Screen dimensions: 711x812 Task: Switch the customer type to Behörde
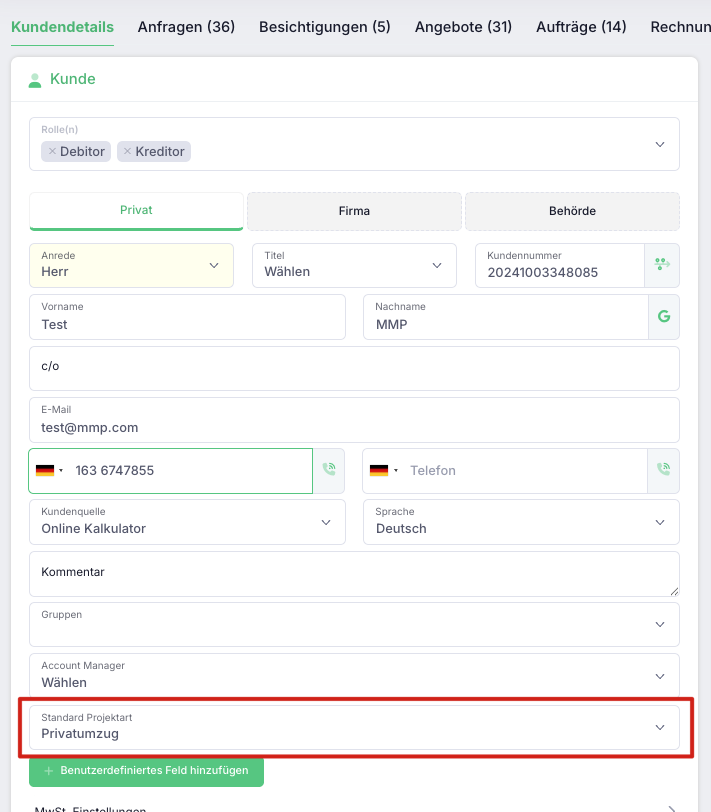click(x=572, y=211)
